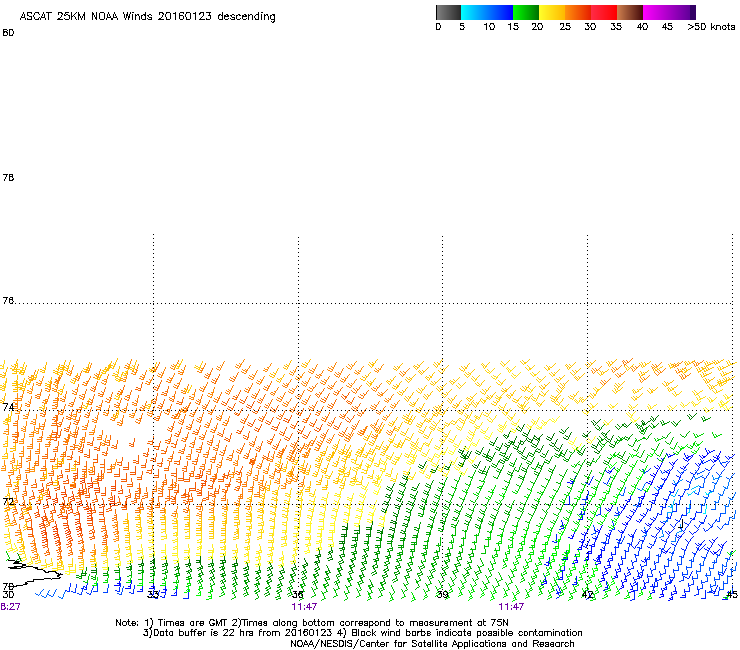740x650 pixels.
Task: Click the 78 latitude axis label
Action: click(8, 177)
